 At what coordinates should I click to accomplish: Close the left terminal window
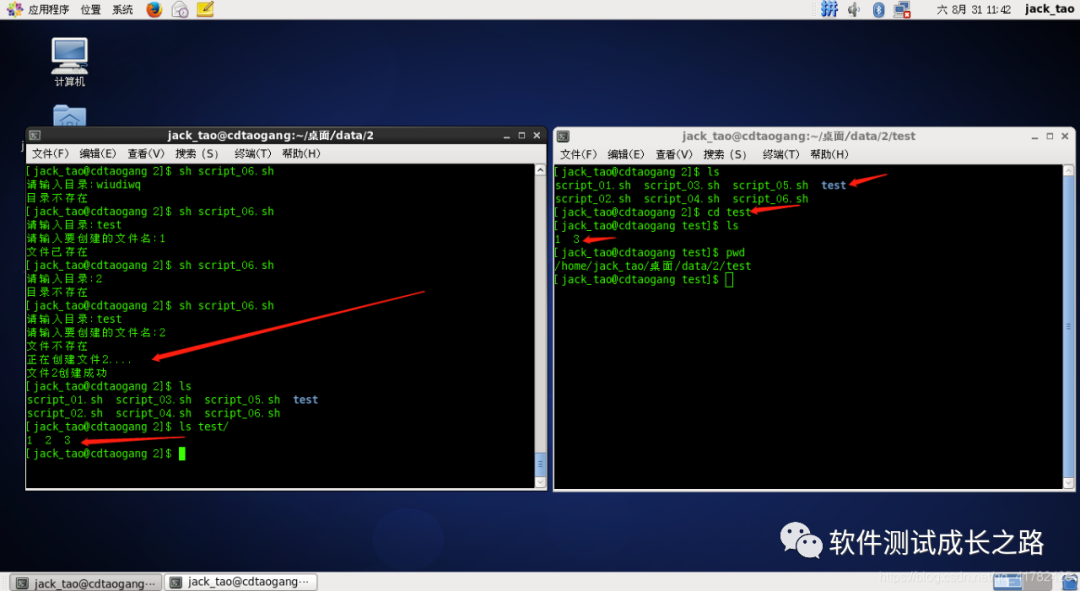[x=537, y=136]
